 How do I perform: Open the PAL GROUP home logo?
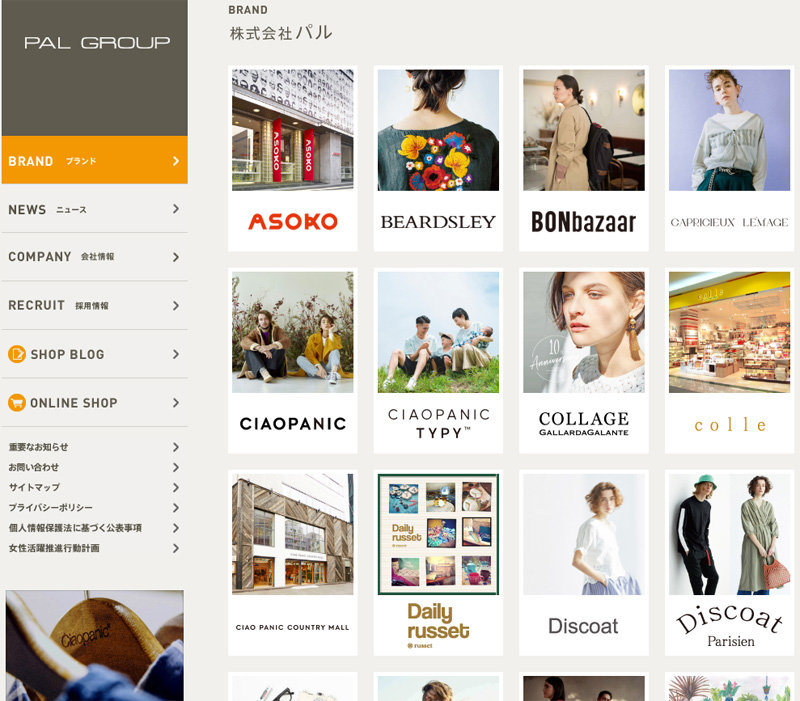97,43
